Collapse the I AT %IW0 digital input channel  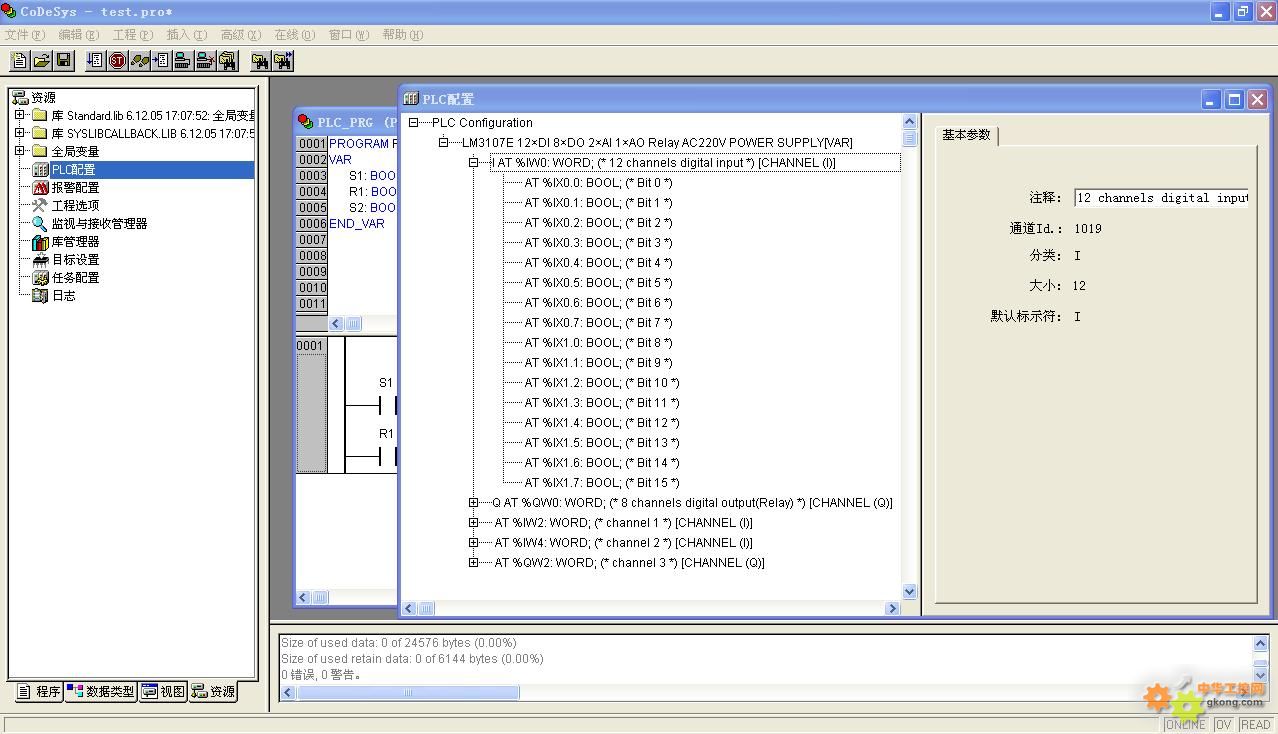tap(473, 162)
